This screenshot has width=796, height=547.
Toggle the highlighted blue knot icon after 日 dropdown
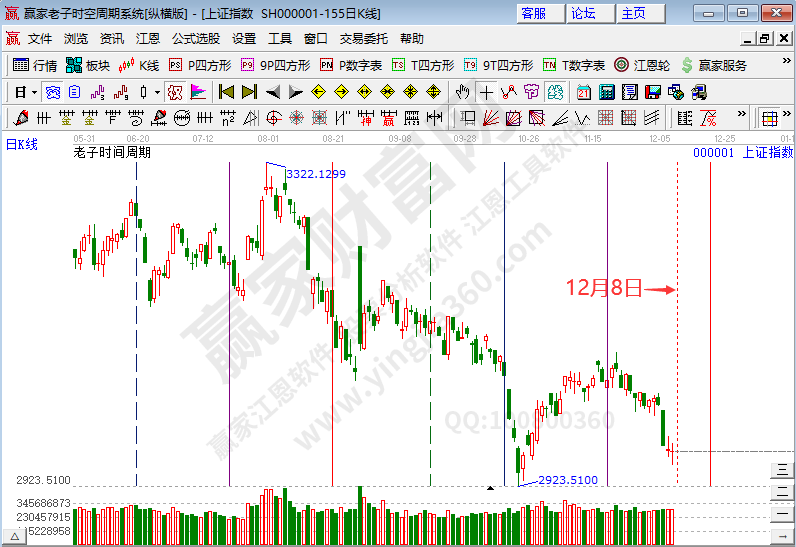point(52,92)
